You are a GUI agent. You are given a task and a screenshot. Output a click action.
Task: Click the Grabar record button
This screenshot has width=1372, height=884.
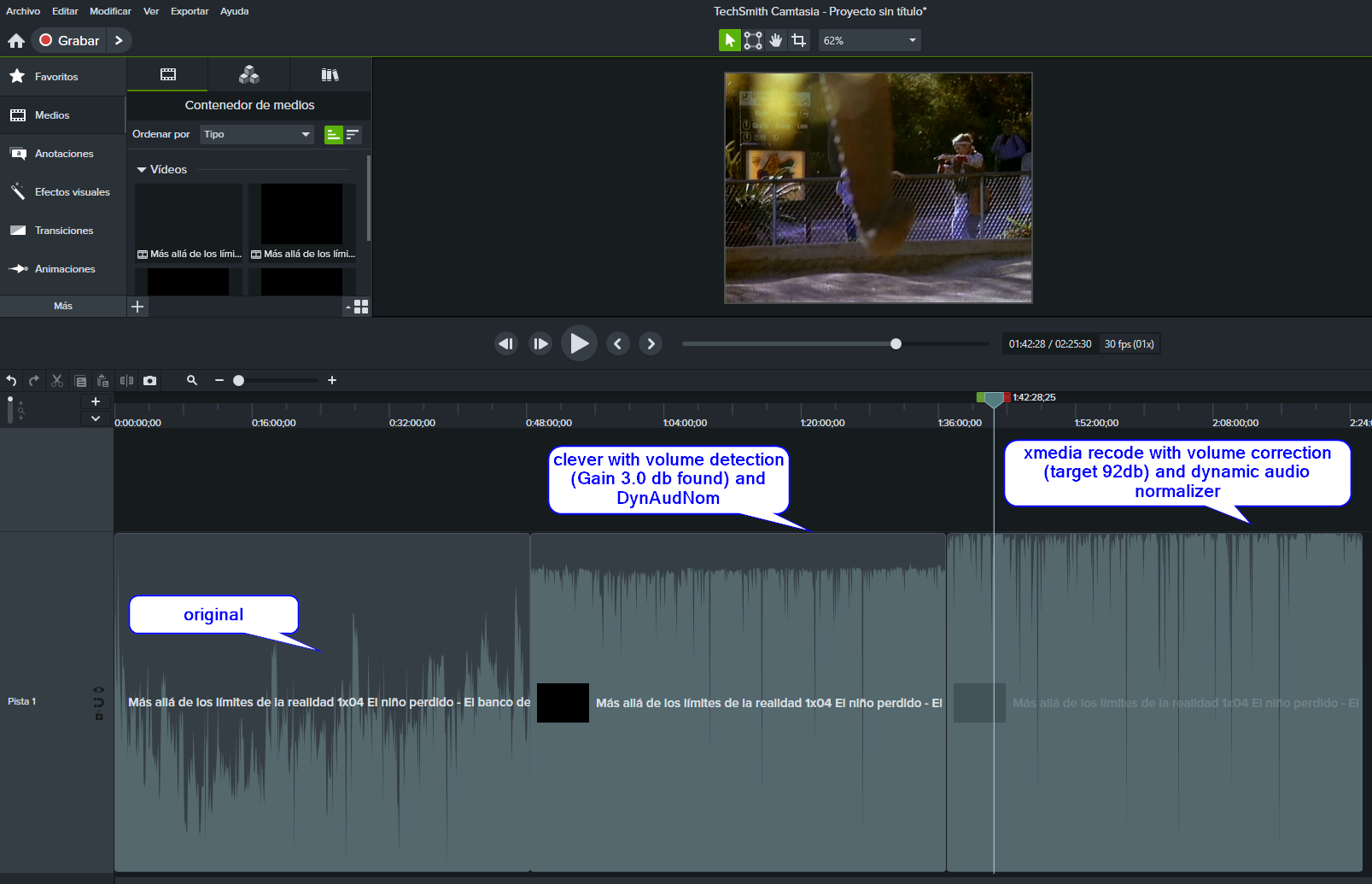coord(69,40)
